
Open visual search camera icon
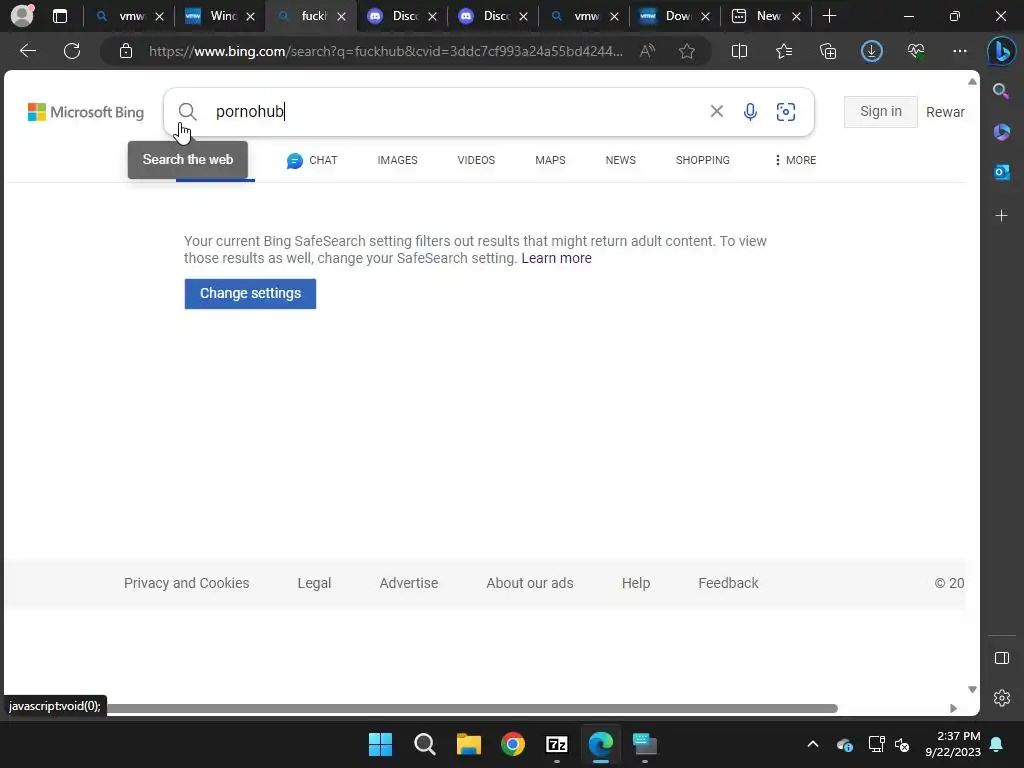click(786, 112)
